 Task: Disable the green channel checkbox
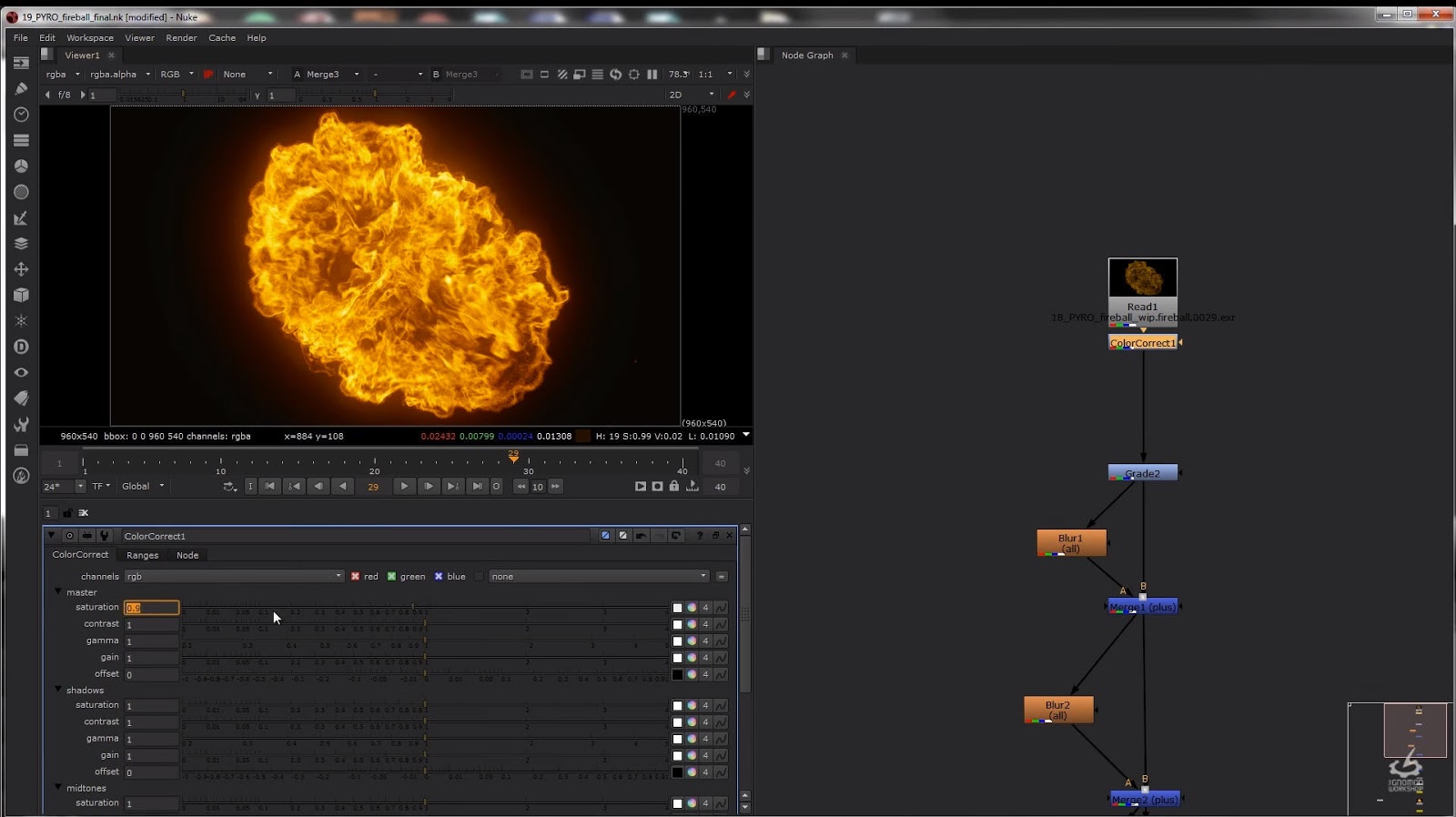pyautogui.click(x=392, y=577)
